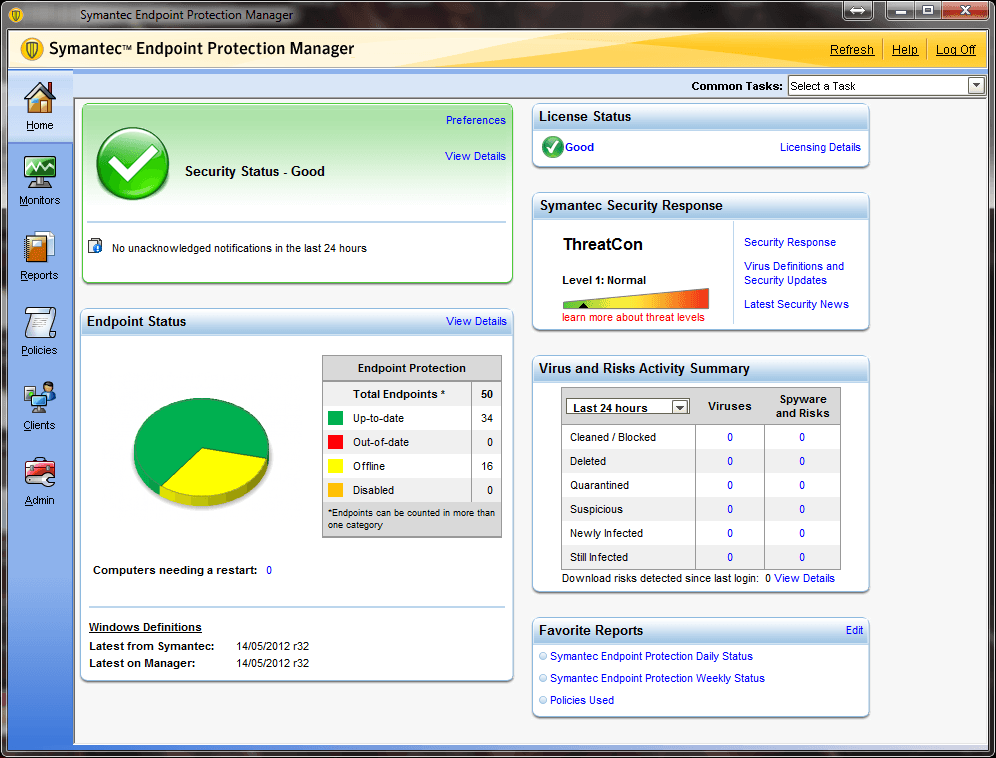Click the Latest from Symantec date value
This screenshot has width=996, height=758.
(x=273, y=646)
